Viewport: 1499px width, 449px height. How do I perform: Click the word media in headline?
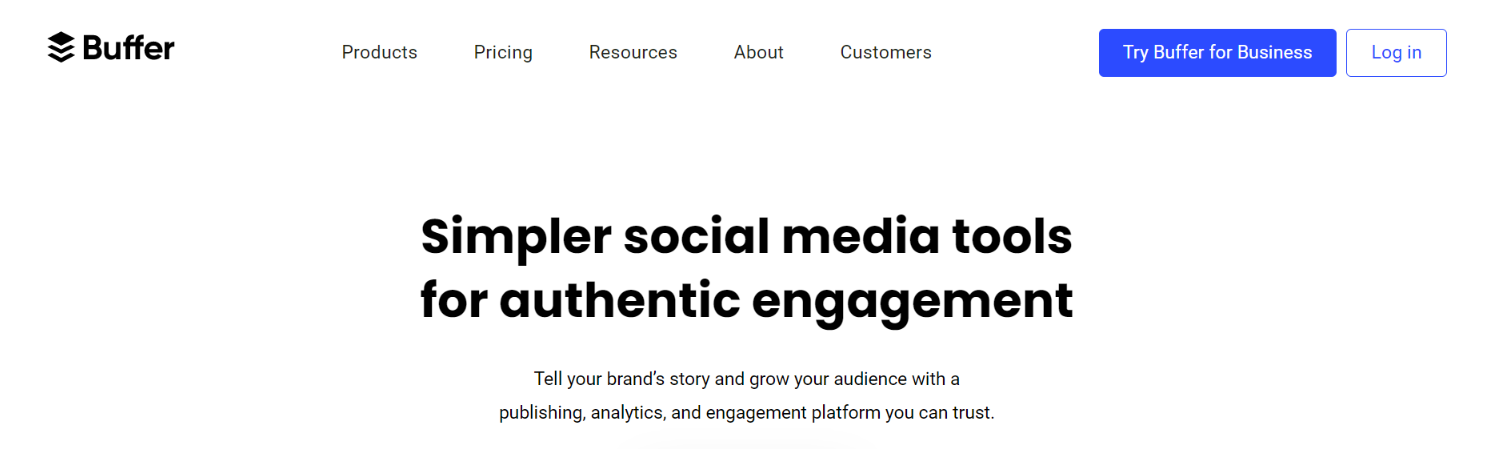[x=859, y=236]
